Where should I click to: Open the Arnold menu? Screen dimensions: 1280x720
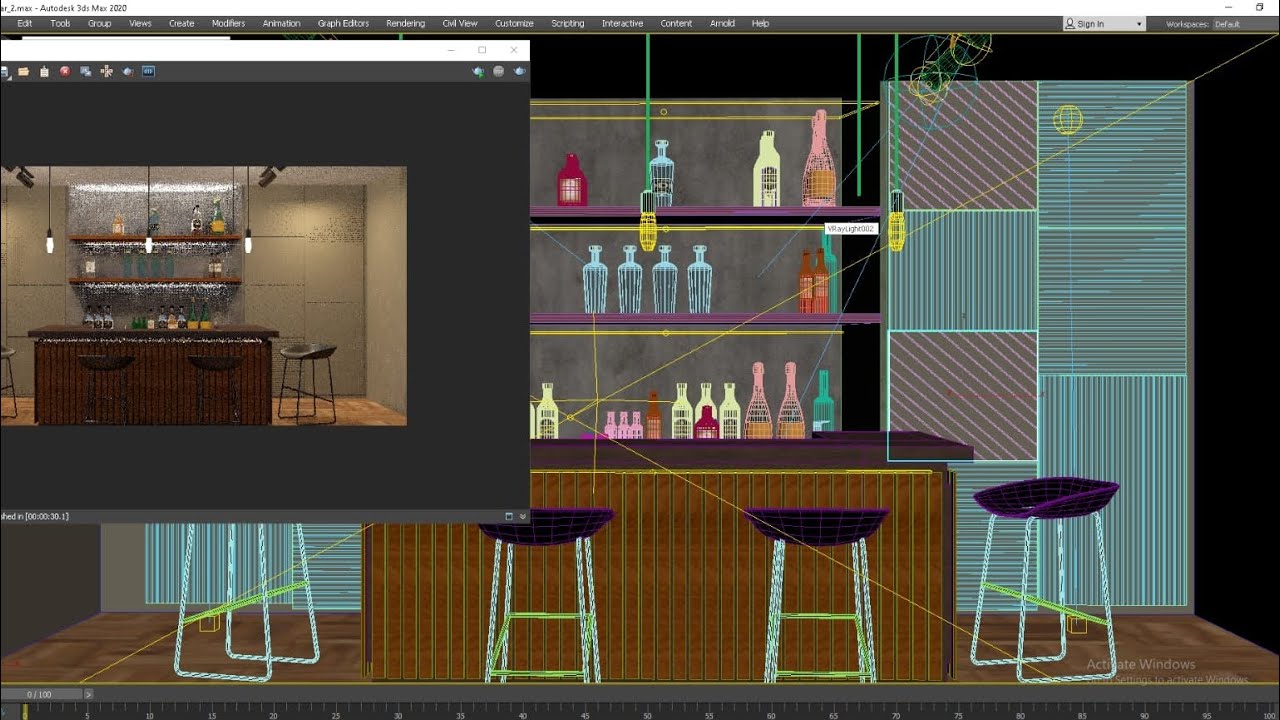(722, 23)
